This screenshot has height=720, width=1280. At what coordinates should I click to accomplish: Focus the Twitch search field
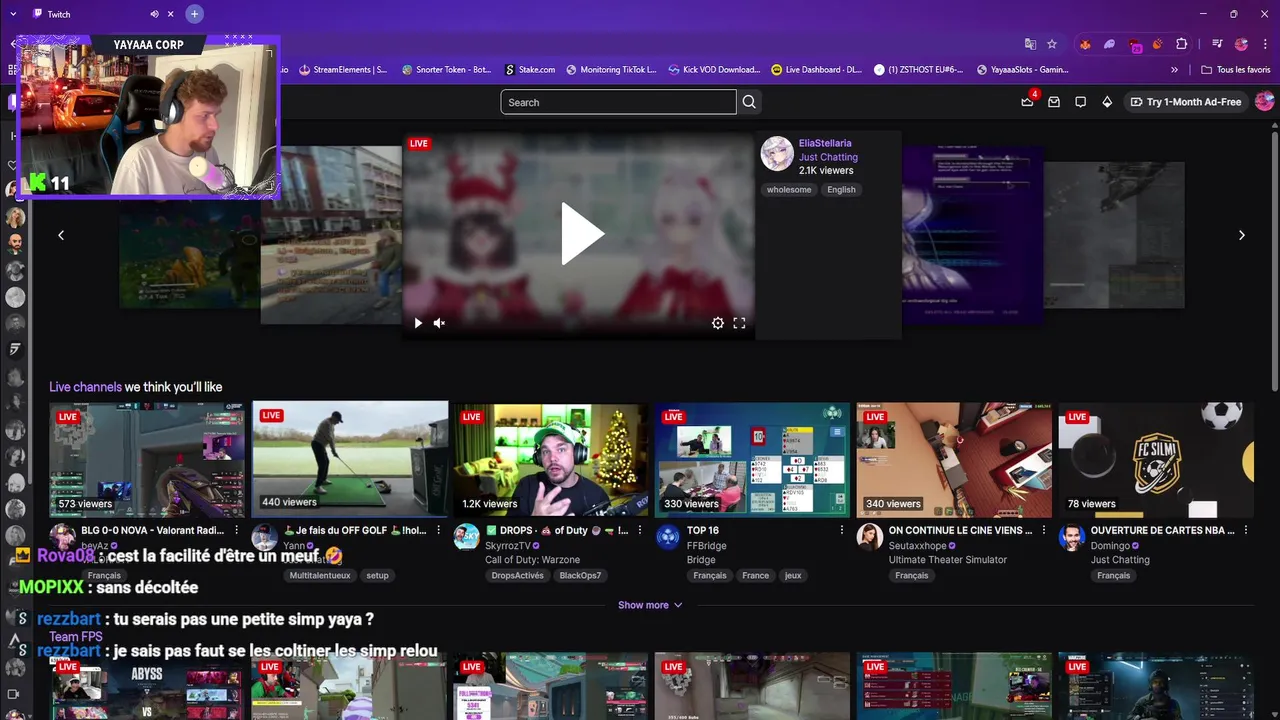tap(618, 102)
